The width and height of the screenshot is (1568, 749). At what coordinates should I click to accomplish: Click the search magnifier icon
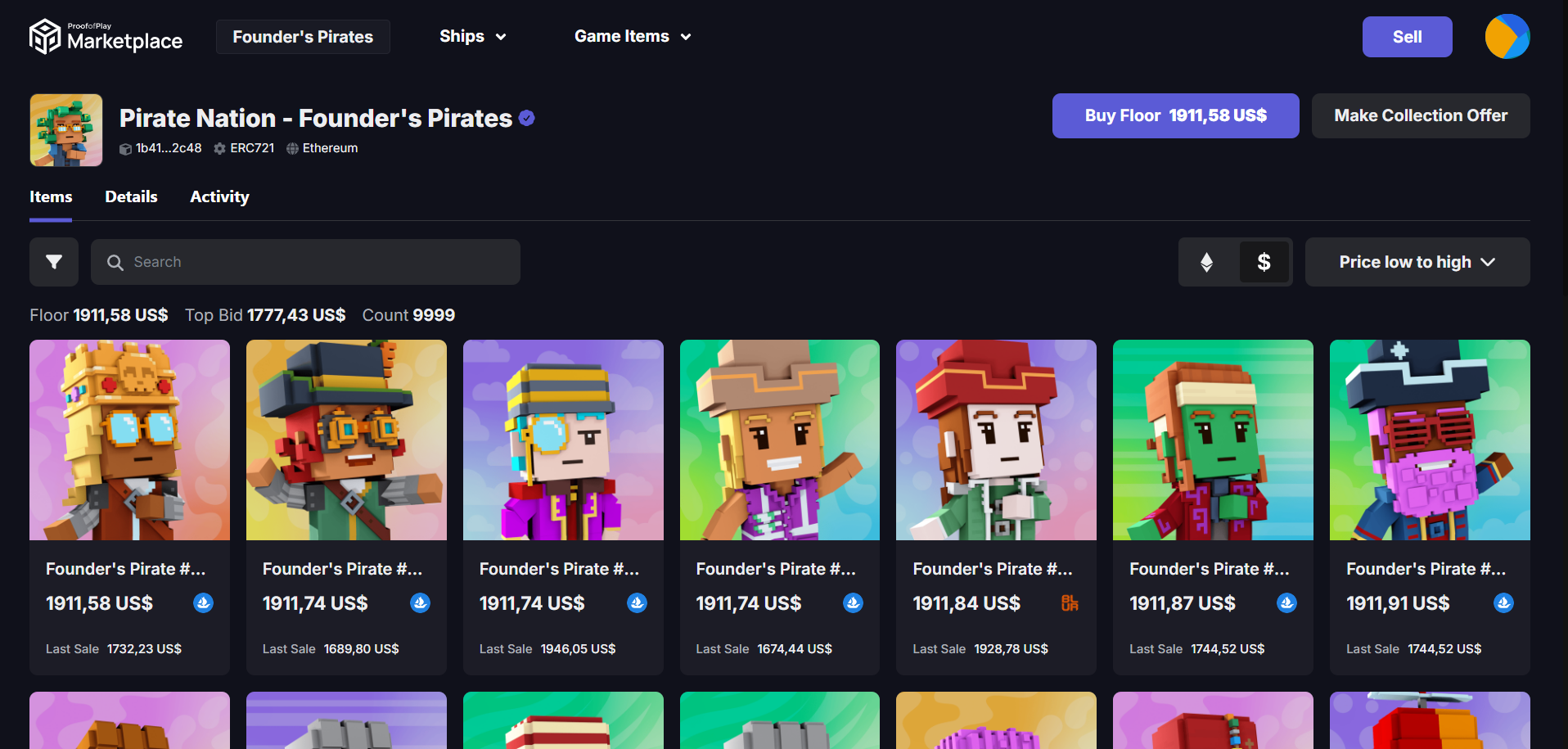[115, 262]
